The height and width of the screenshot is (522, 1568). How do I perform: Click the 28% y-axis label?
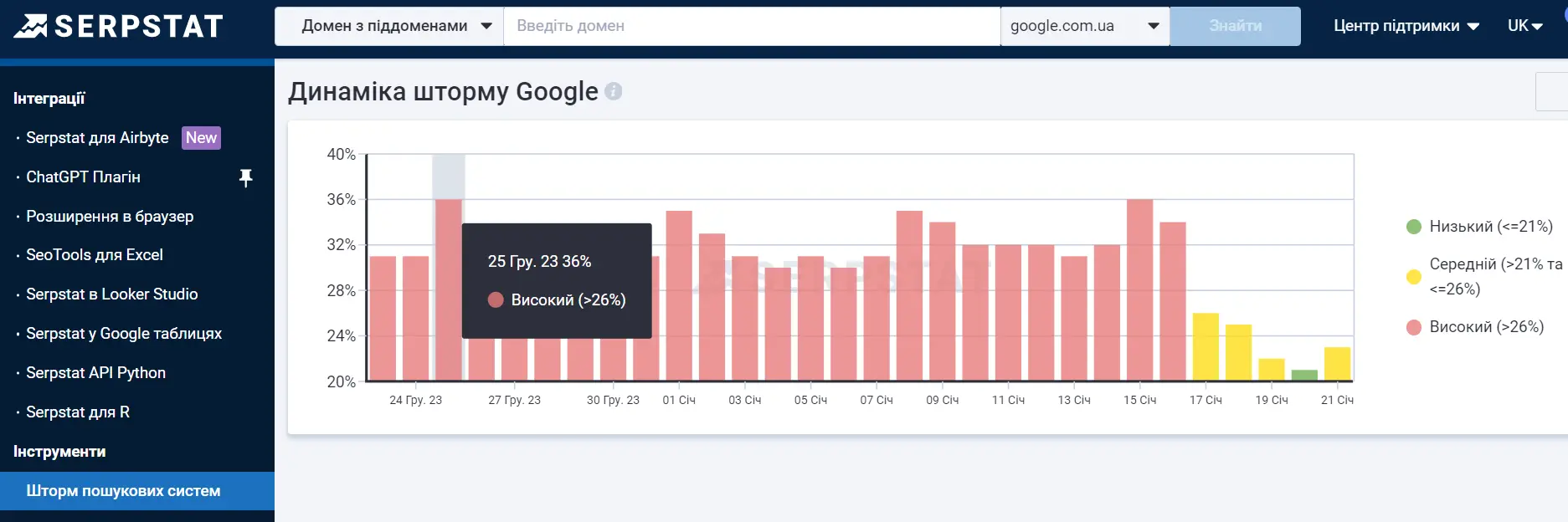pyautogui.click(x=342, y=291)
